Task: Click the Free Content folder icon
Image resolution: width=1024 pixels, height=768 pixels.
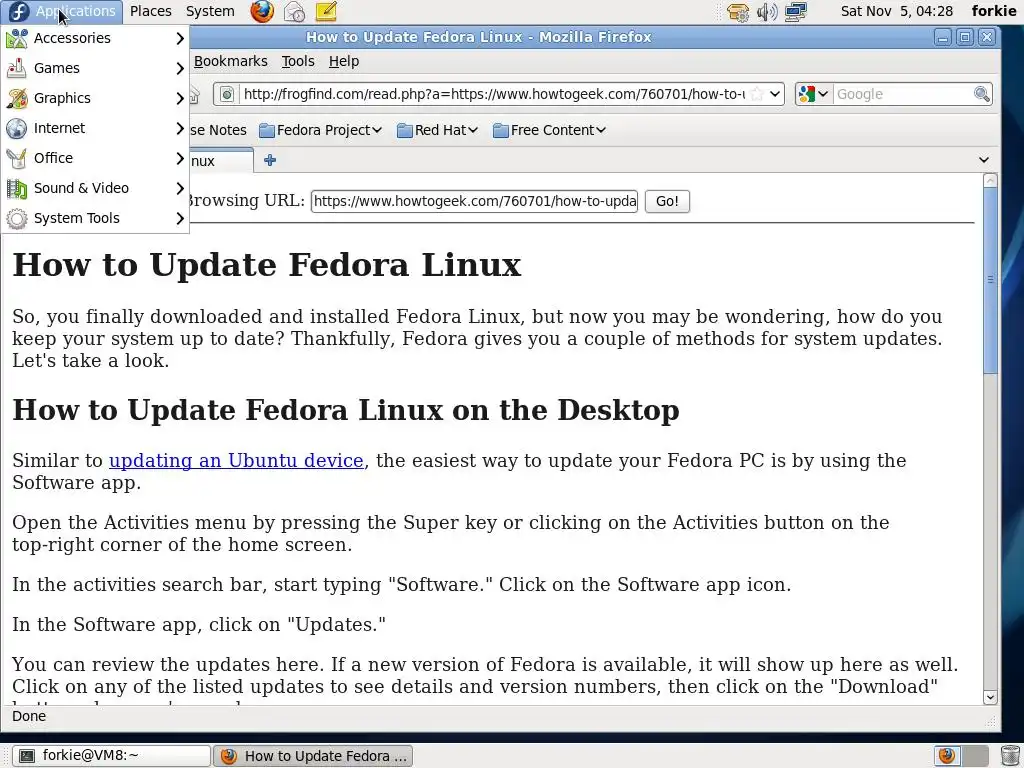Action: coord(500,131)
